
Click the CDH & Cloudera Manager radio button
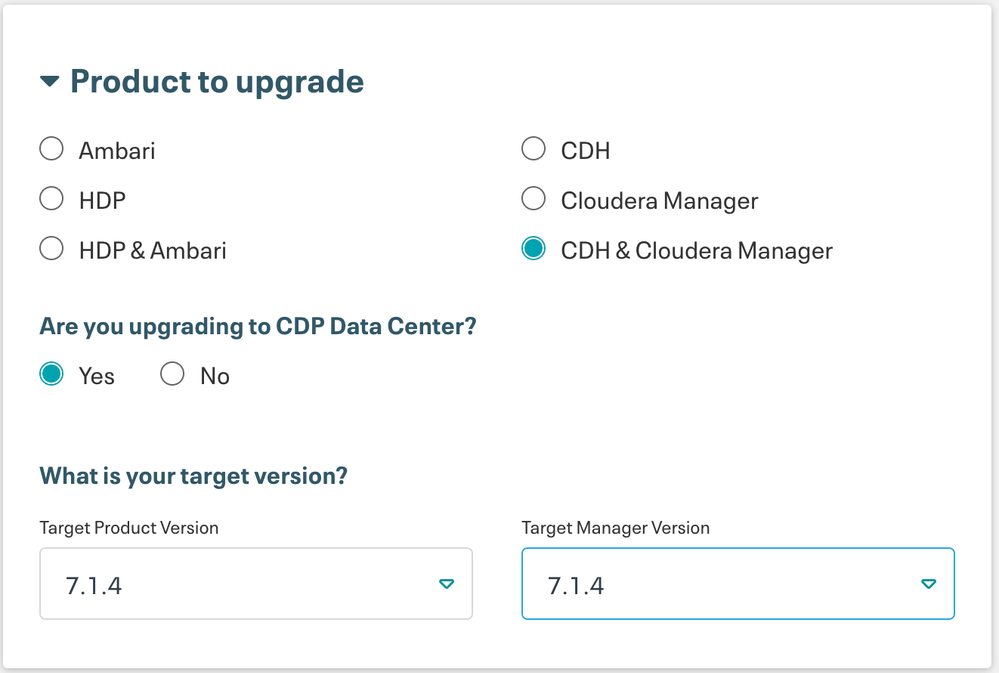pos(533,249)
